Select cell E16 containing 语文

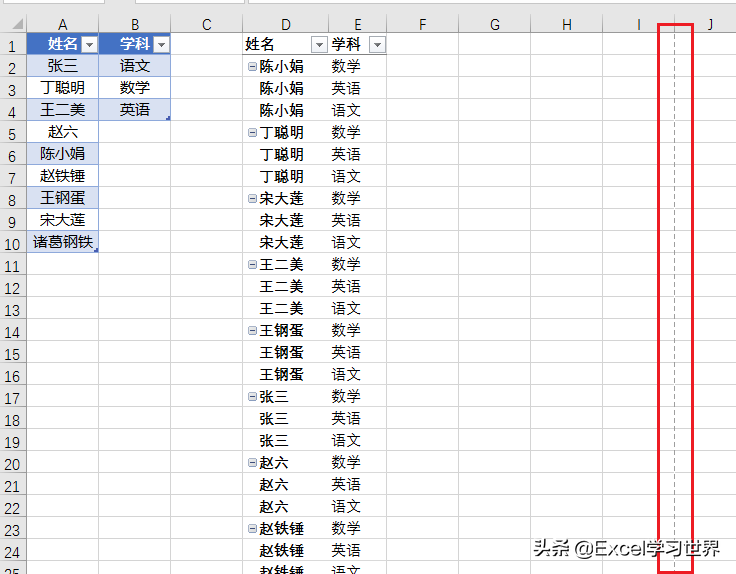[x=358, y=375]
